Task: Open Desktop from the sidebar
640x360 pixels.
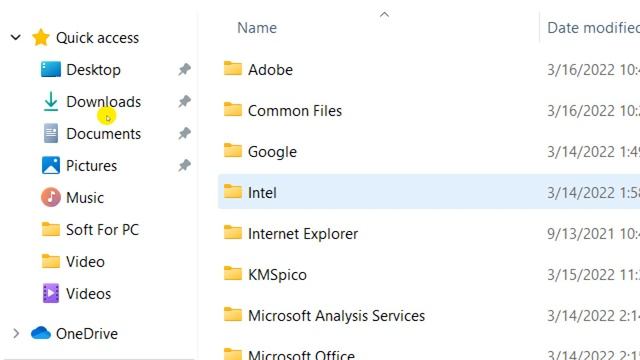Action: 93,70
